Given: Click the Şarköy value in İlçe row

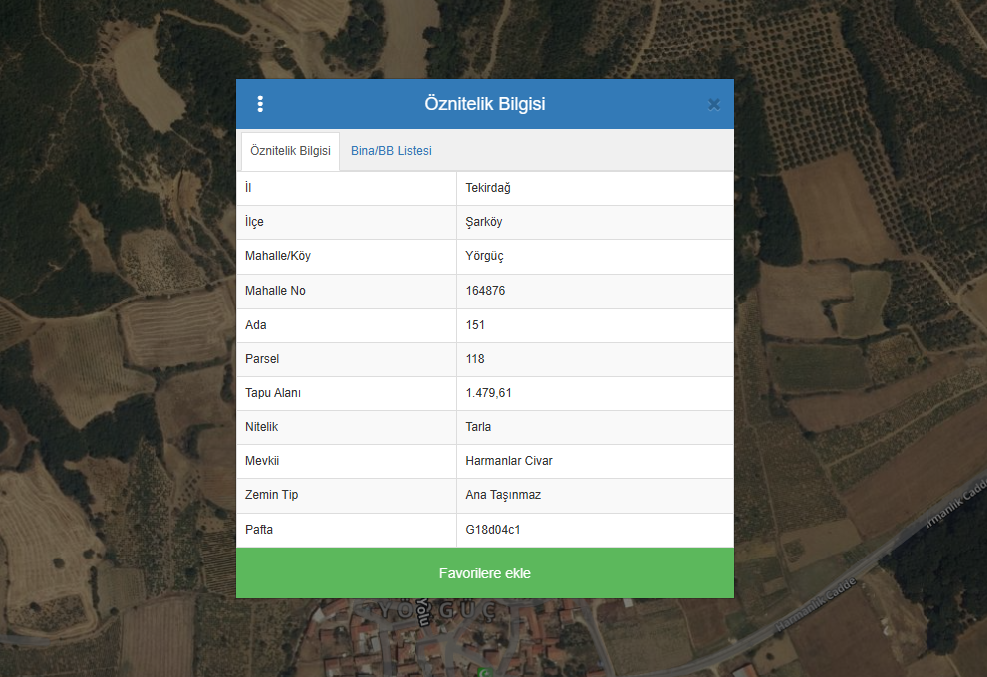Looking at the screenshot, I should 484,222.
